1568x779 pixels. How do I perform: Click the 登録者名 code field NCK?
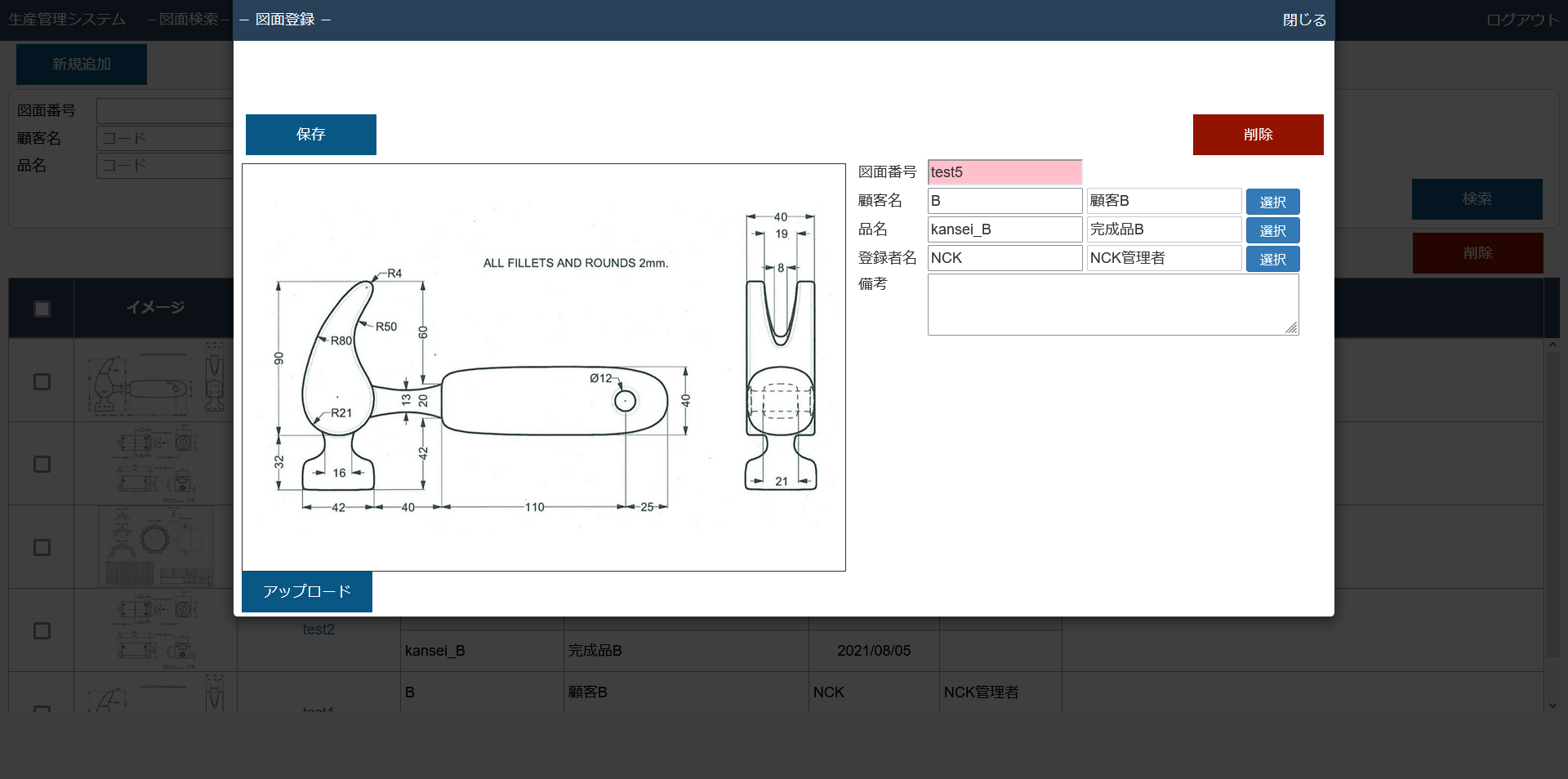coord(1004,258)
